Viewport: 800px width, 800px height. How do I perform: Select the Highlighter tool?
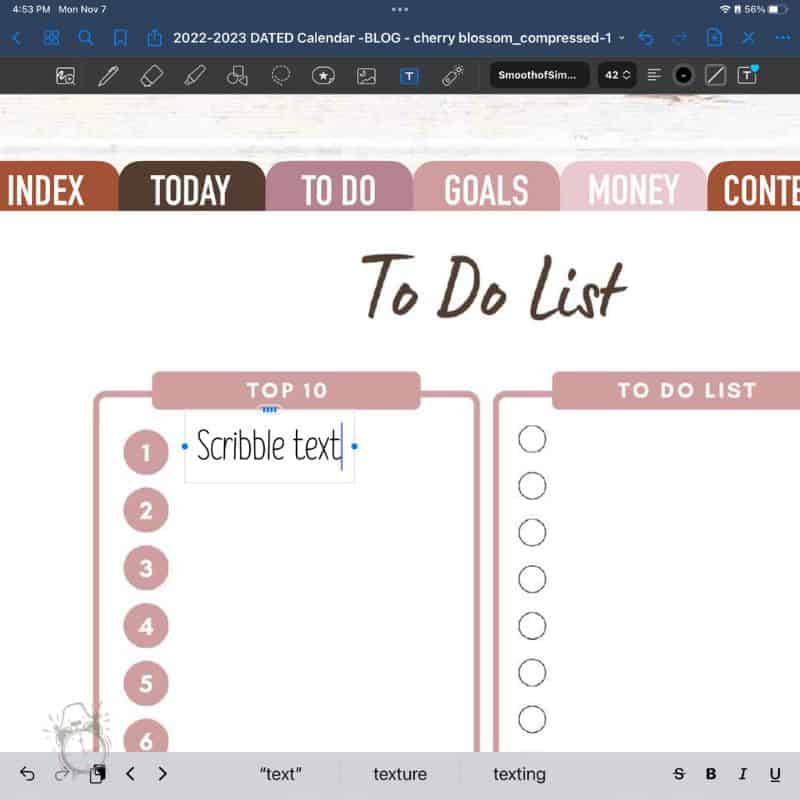pyautogui.click(x=195, y=76)
